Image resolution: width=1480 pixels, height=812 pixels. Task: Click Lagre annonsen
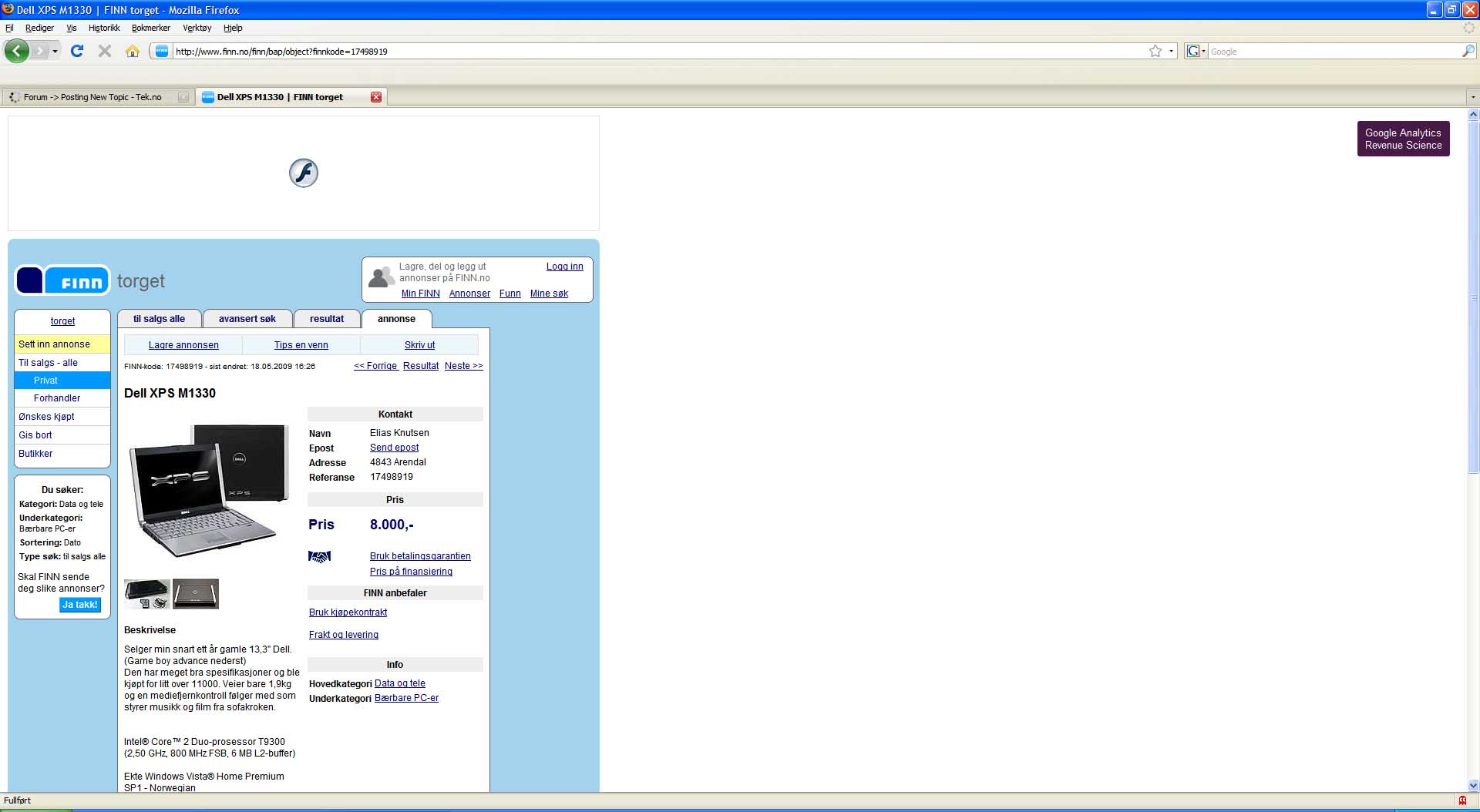[x=183, y=345]
